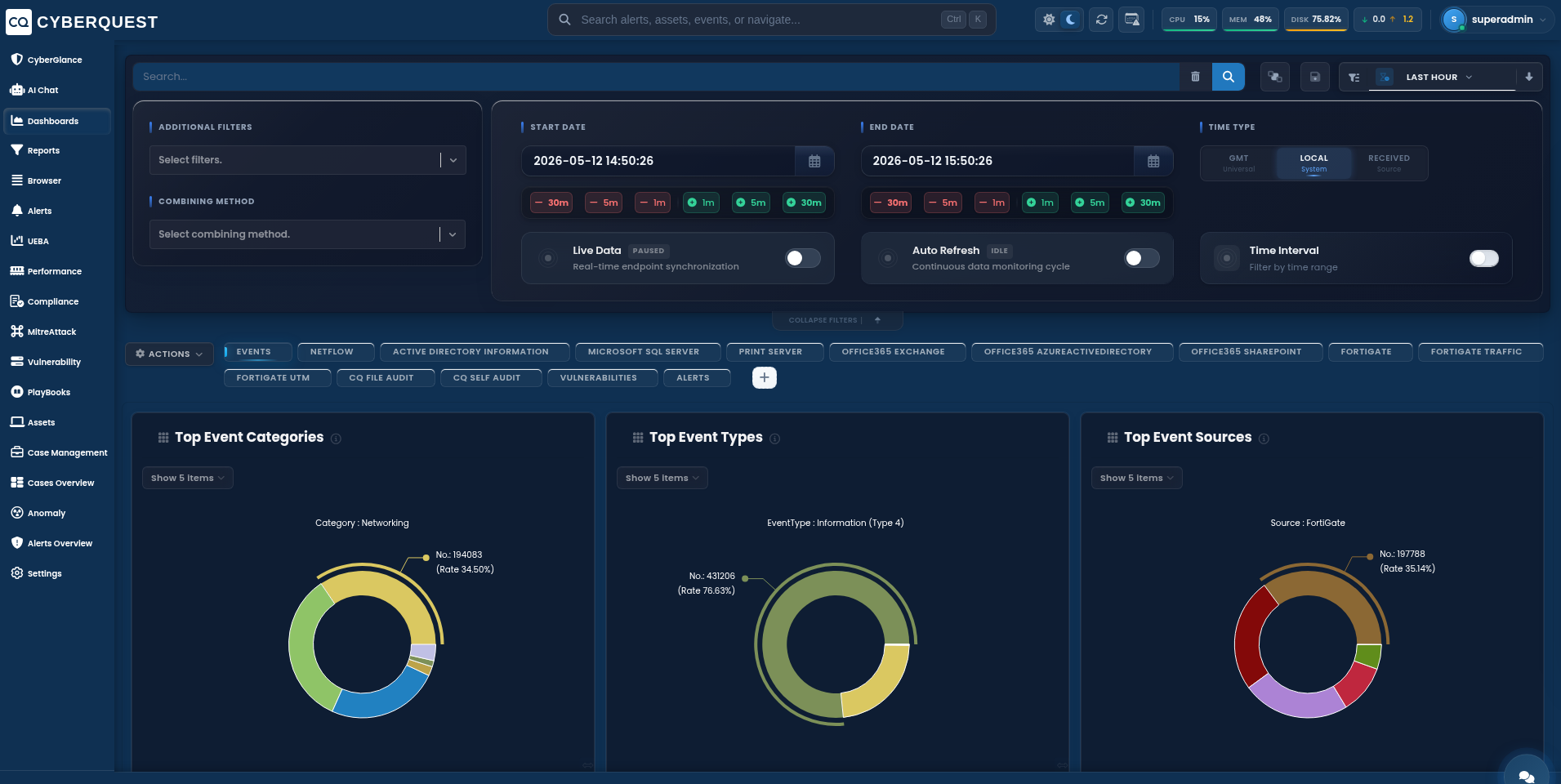Click the dark mode moon icon
The width and height of the screenshot is (1561, 784).
pos(1070,20)
